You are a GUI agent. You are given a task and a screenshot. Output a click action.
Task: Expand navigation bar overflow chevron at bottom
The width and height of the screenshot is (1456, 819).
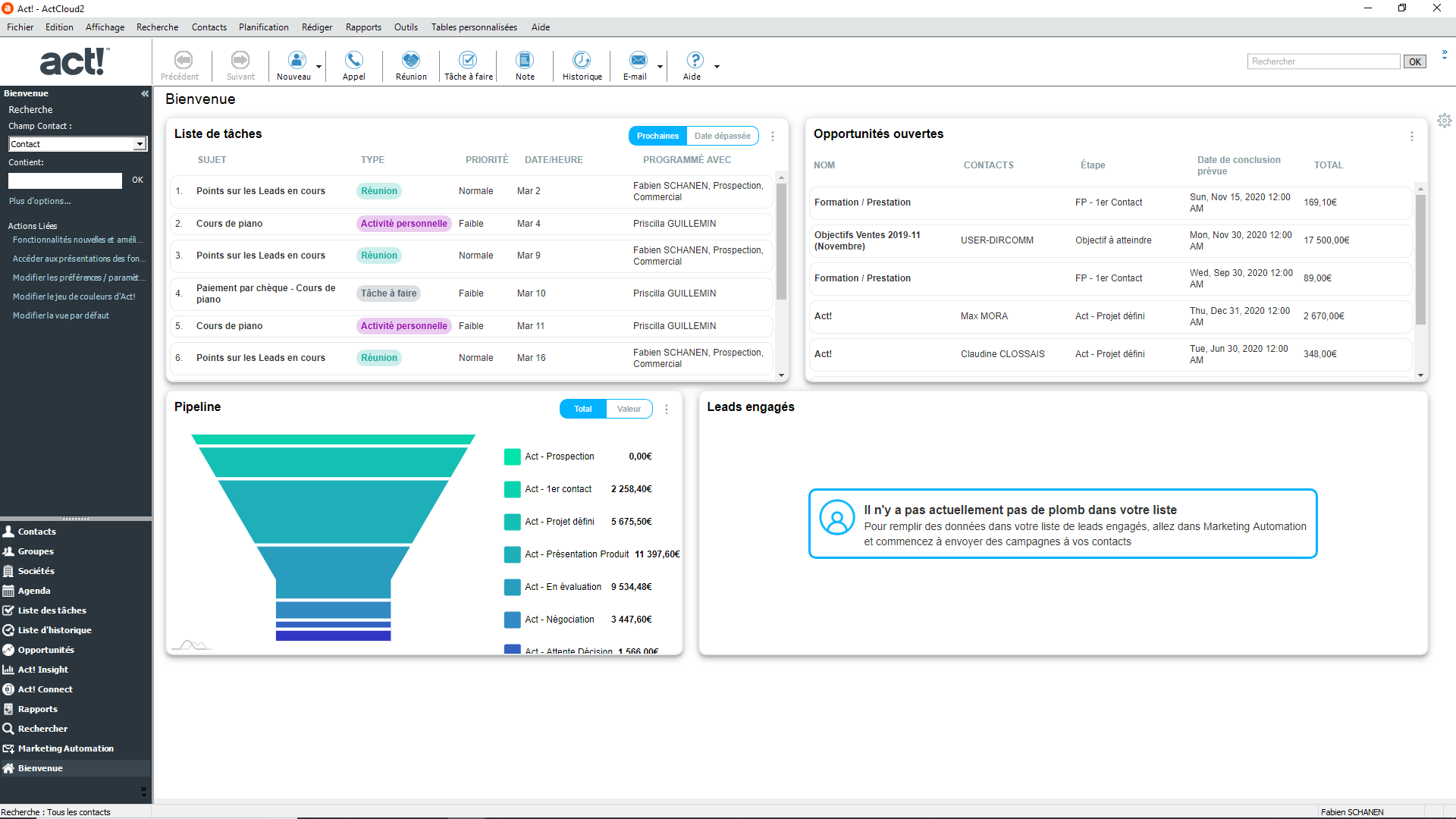point(144,791)
